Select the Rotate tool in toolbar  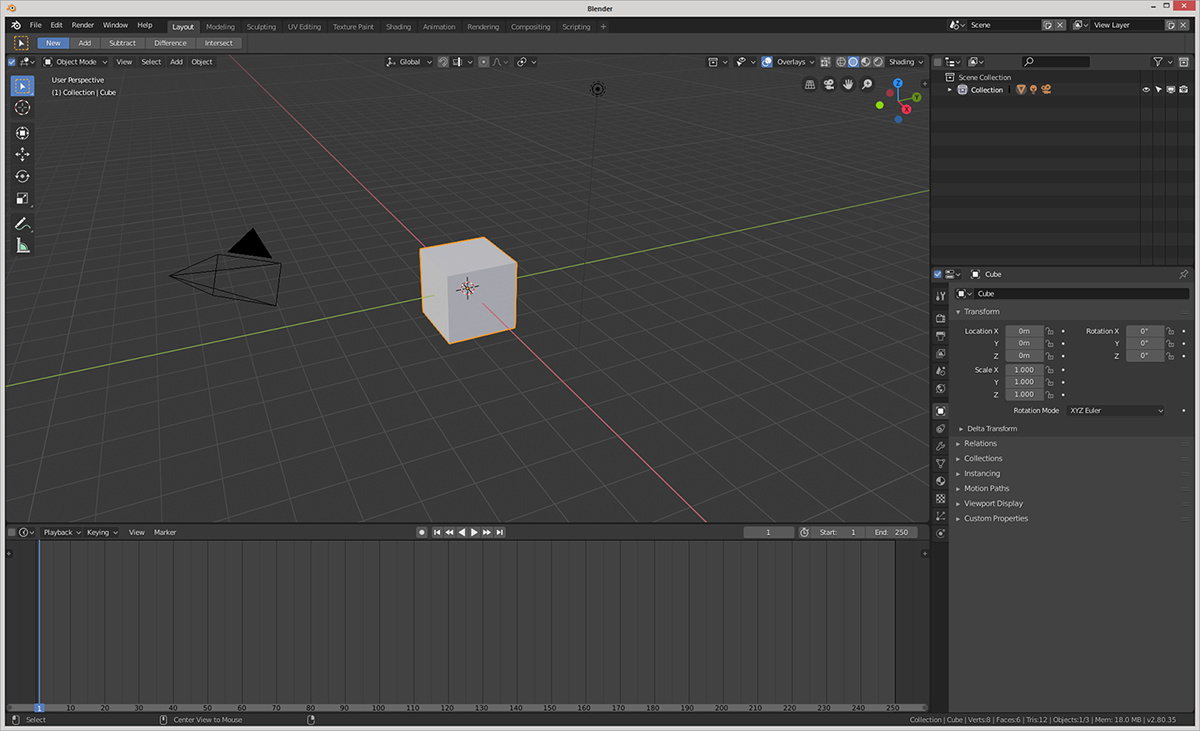[x=22, y=176]
